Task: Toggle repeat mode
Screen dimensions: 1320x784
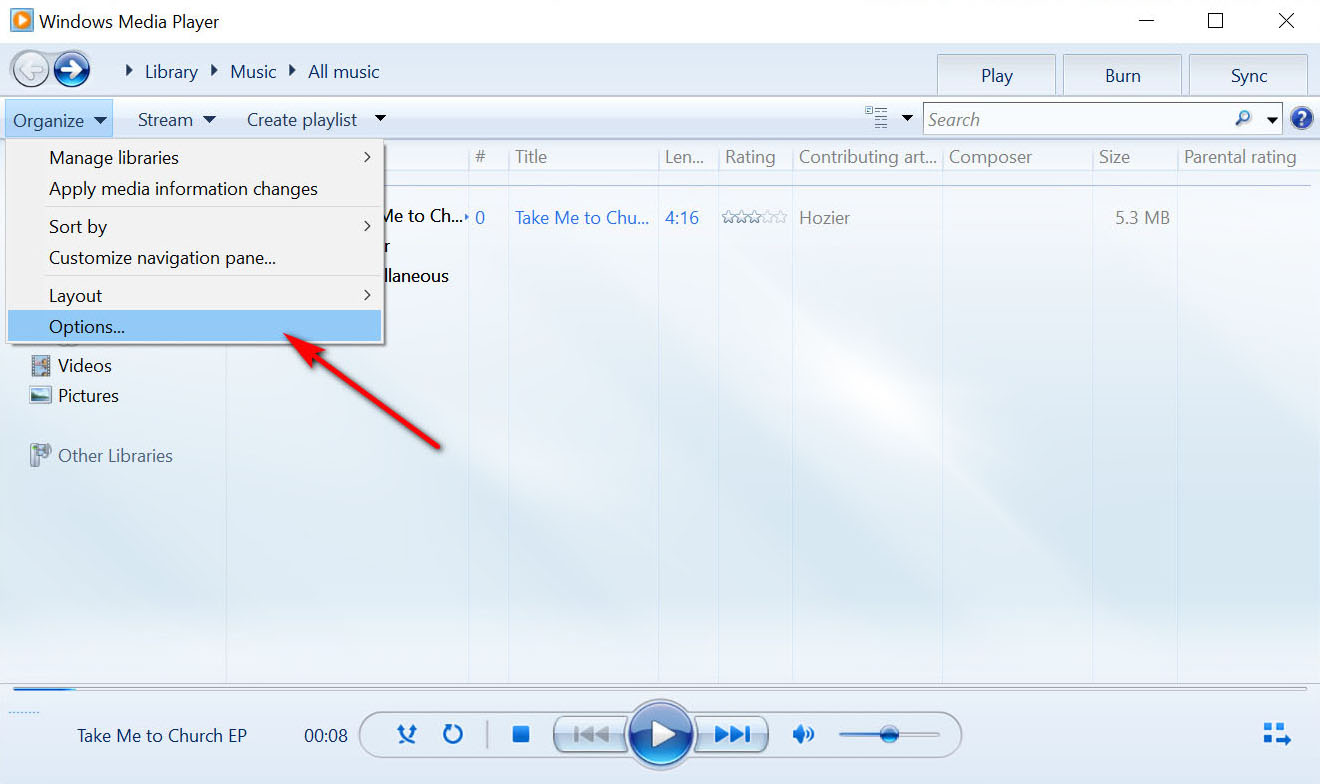Action: click(453, 735)
